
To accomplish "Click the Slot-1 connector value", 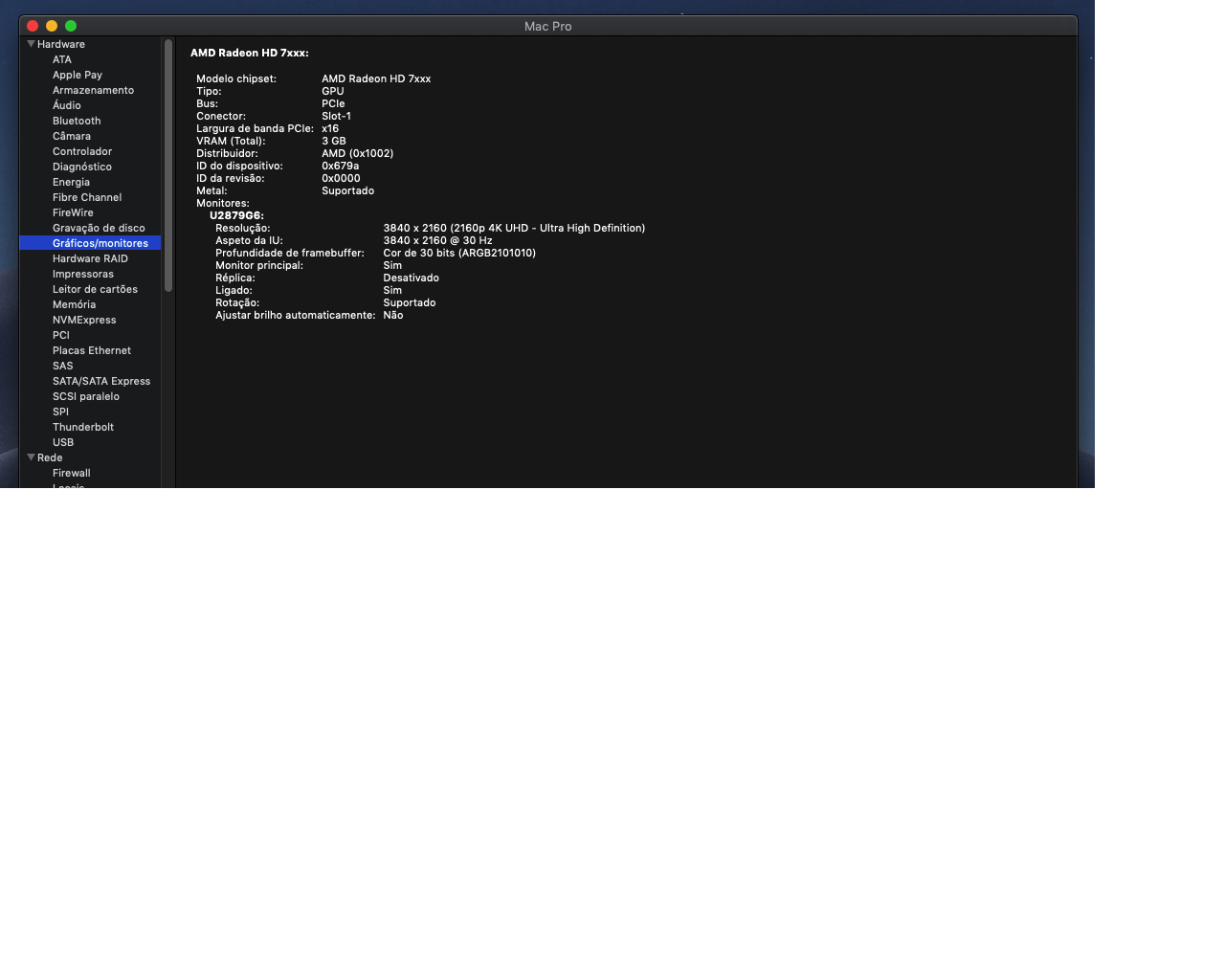I will pos(337,116).
